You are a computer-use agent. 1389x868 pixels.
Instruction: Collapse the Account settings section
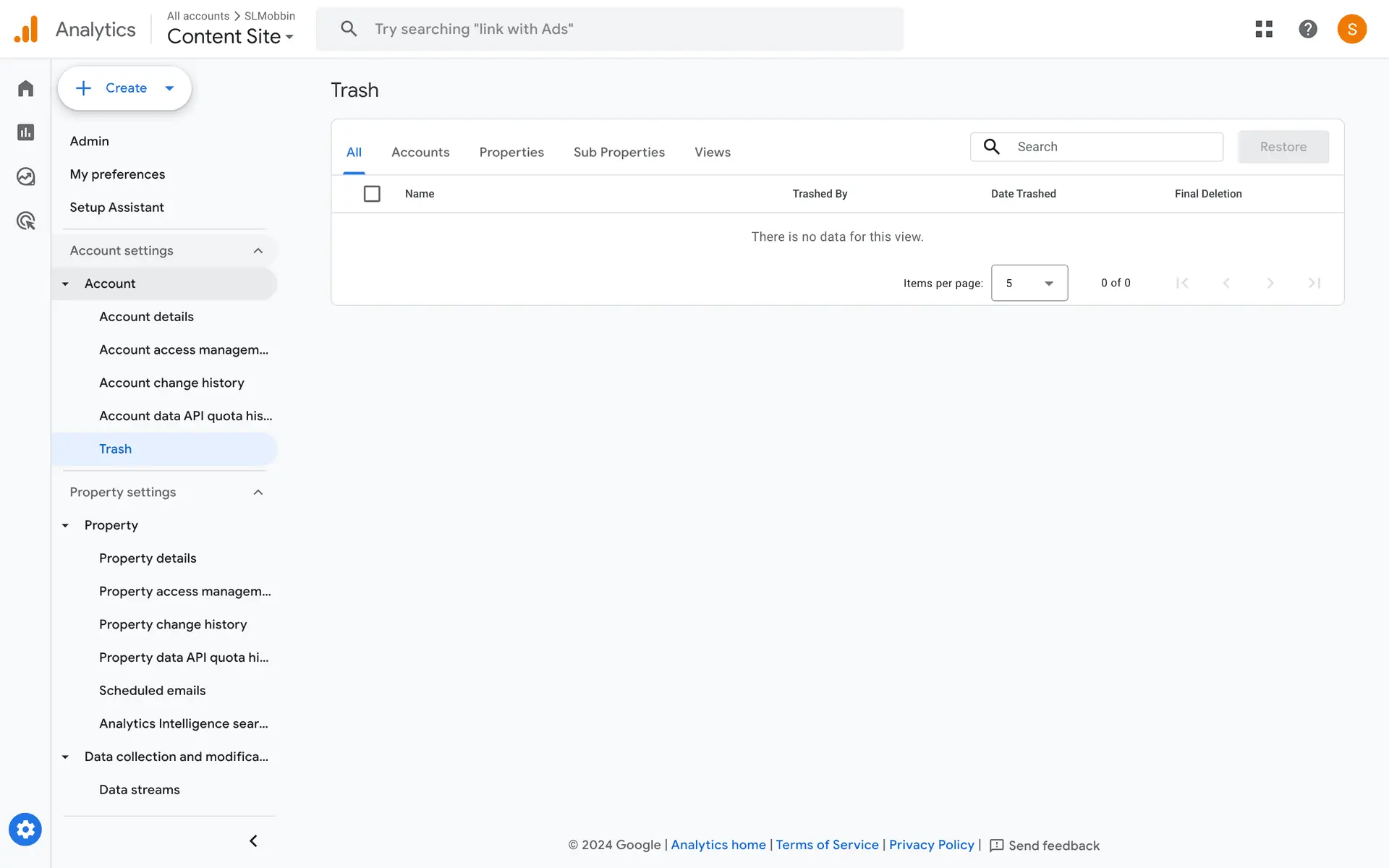tap(258, 250)
